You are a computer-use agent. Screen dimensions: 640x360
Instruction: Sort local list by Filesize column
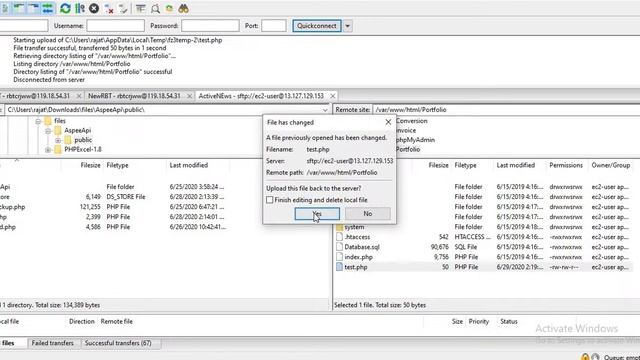(x=90, y=165)
